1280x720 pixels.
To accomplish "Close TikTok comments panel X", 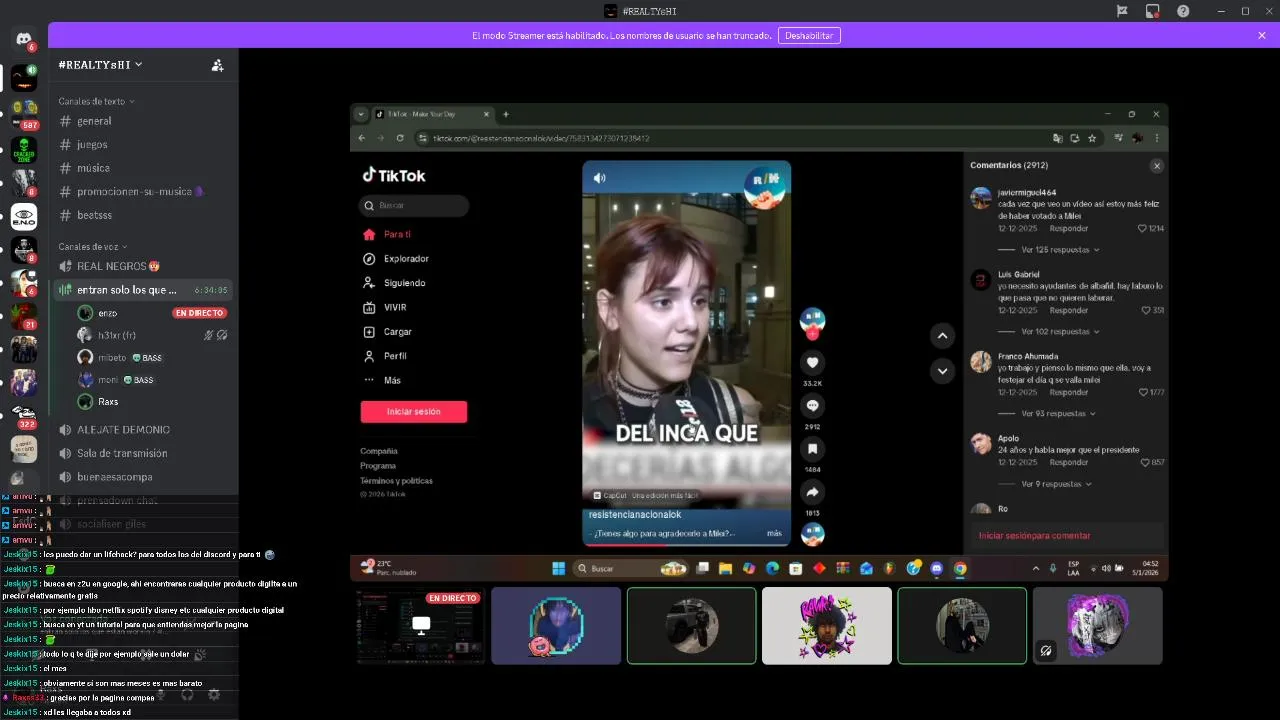I will [1157, 166].
